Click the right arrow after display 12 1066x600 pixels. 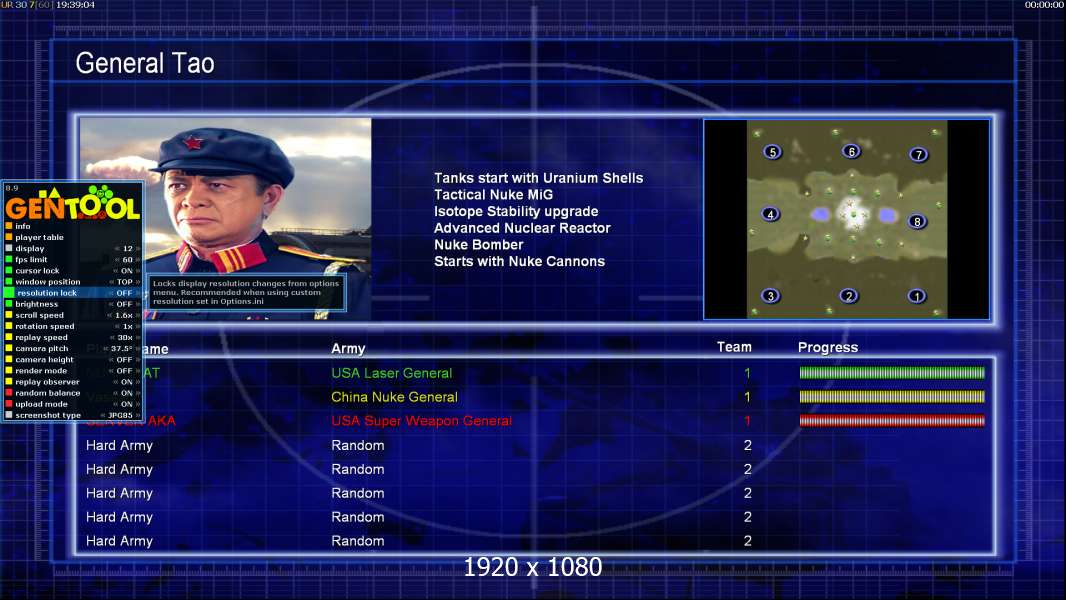tap(138, 249)
